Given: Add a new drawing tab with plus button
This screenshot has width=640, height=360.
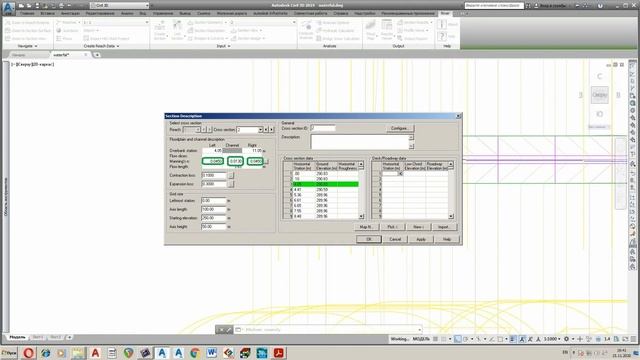Looking at the screenshot, I should tap(97, 55).
